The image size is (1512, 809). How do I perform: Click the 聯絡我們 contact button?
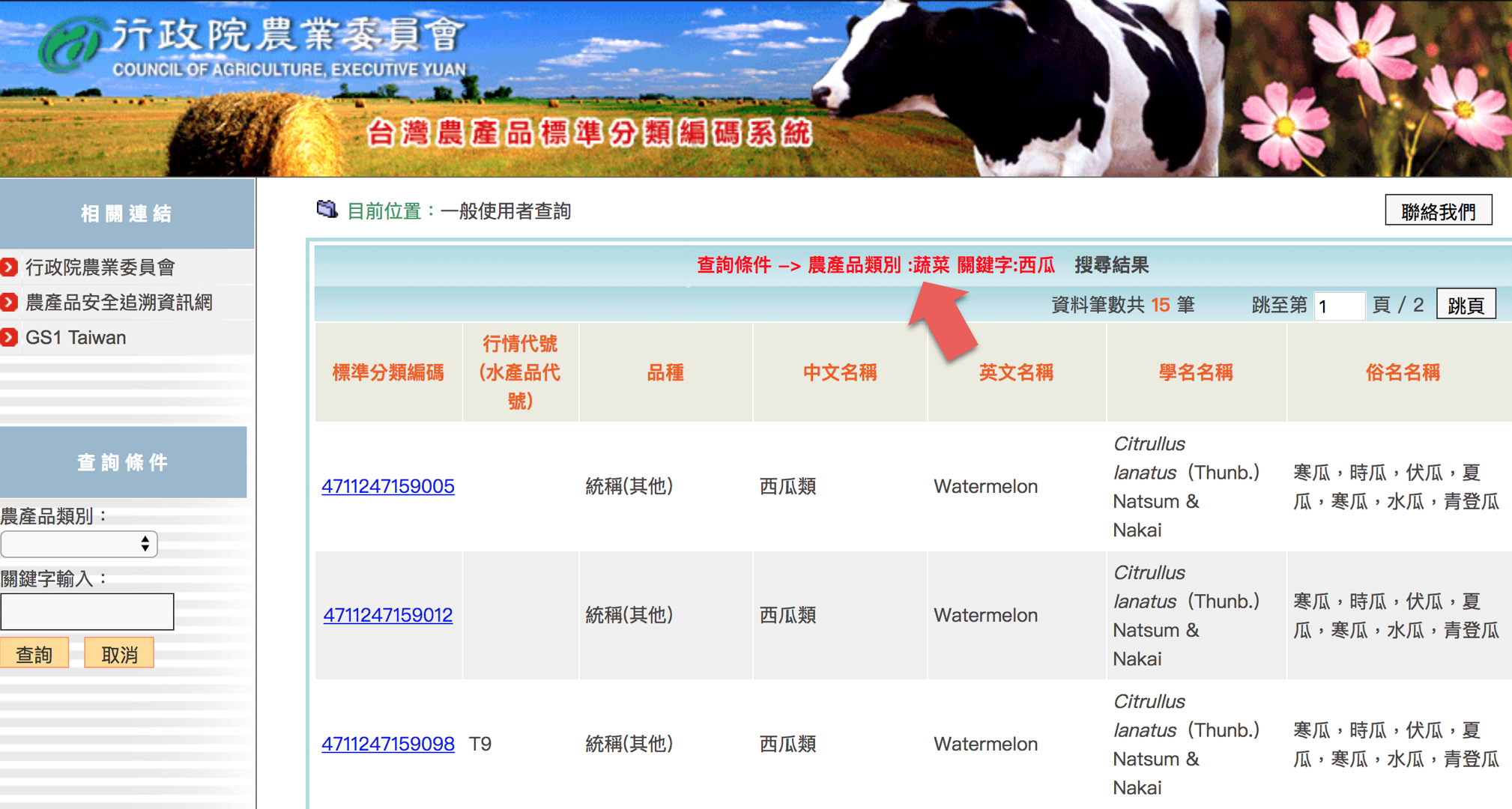pos(1438,211)
